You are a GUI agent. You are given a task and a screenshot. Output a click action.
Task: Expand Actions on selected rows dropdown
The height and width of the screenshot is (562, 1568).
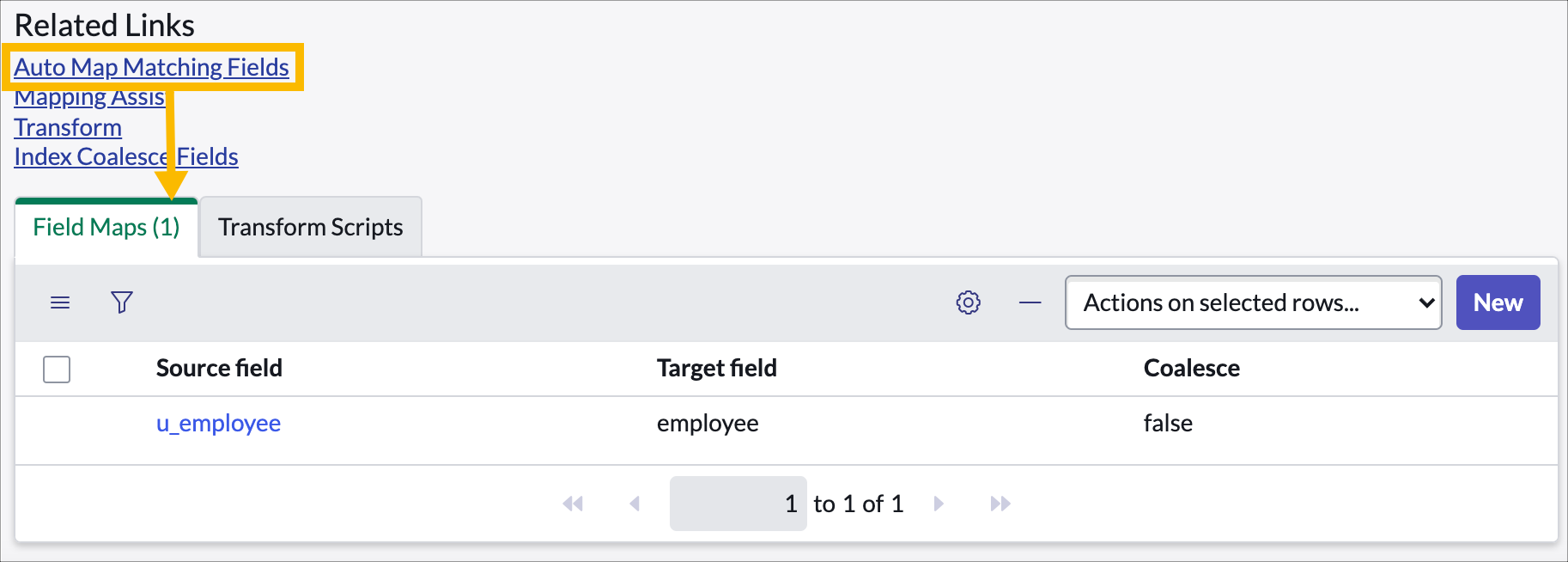click(1254, 302)
